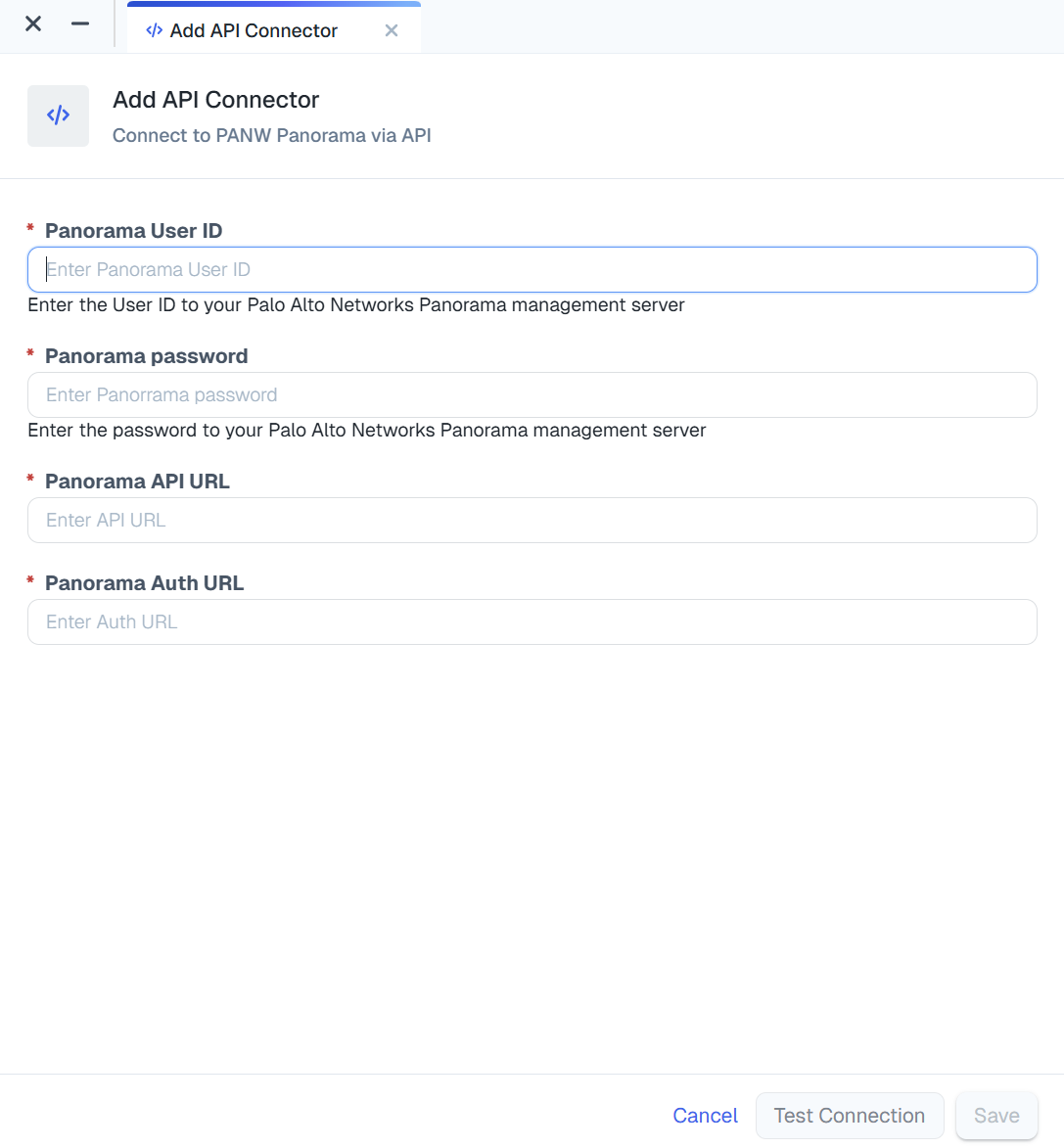This screenshot has width=1064, height=1148.
Task: Click the API connector code icon in header
Action: tap(58, 115)
